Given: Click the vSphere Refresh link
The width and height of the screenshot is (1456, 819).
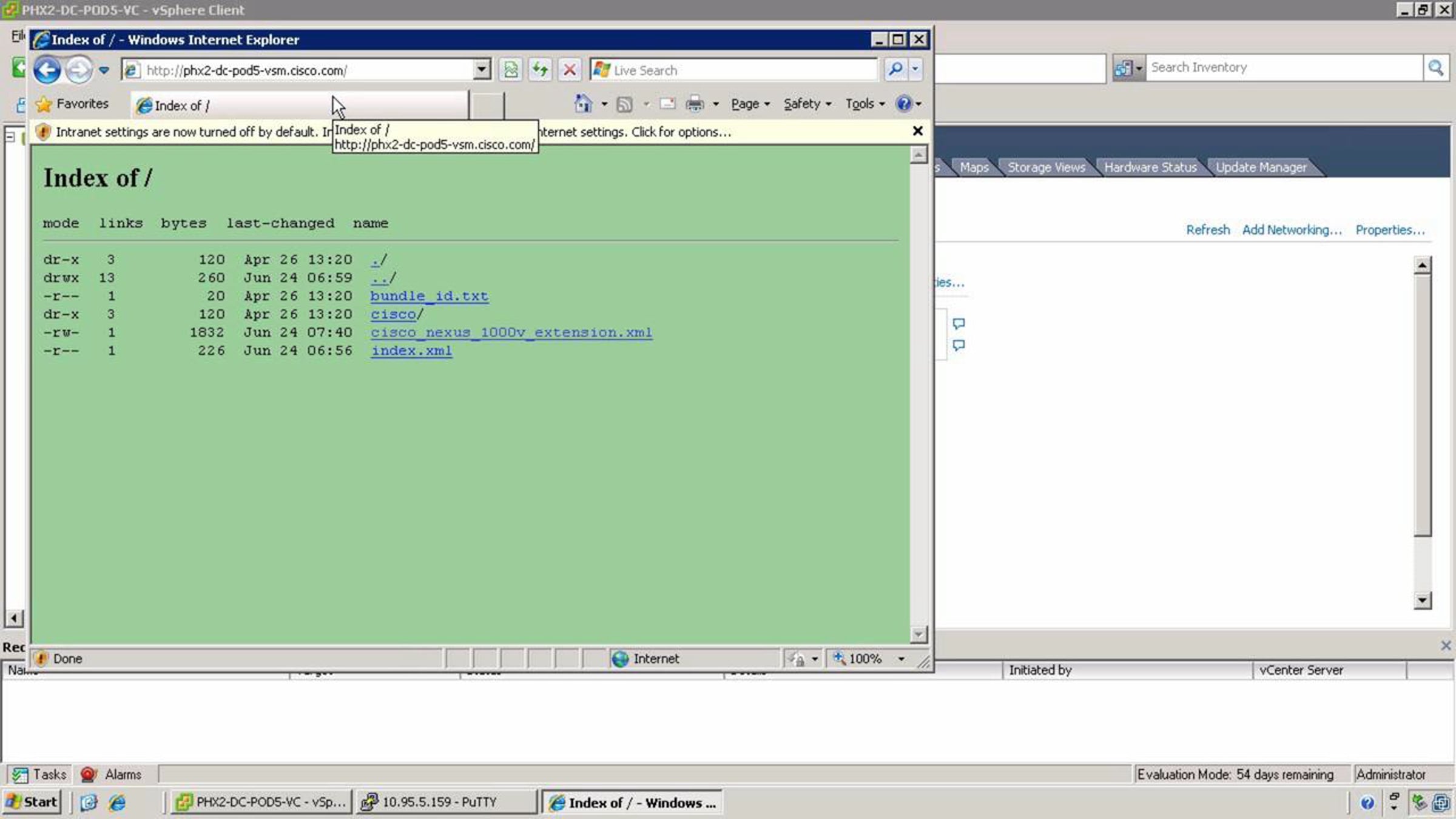Looking at the screenshot, I should point(1208,230).
